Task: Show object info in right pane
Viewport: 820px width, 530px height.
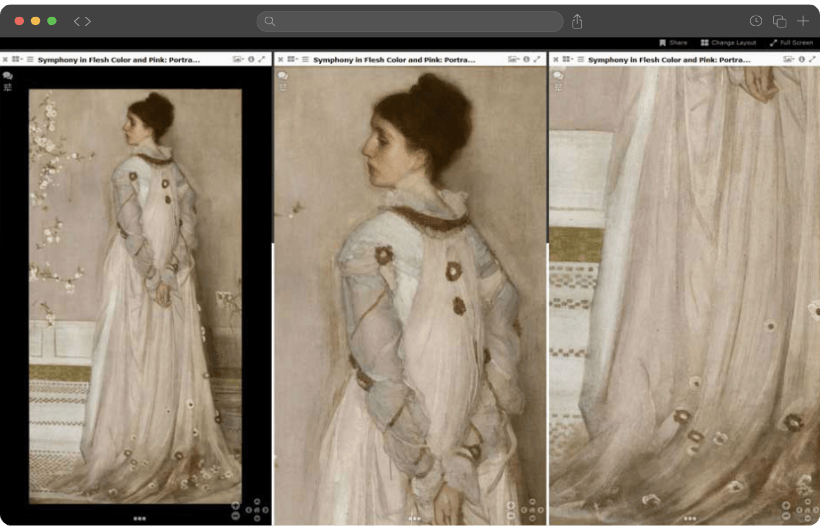Action: click(x=802, y=59)
